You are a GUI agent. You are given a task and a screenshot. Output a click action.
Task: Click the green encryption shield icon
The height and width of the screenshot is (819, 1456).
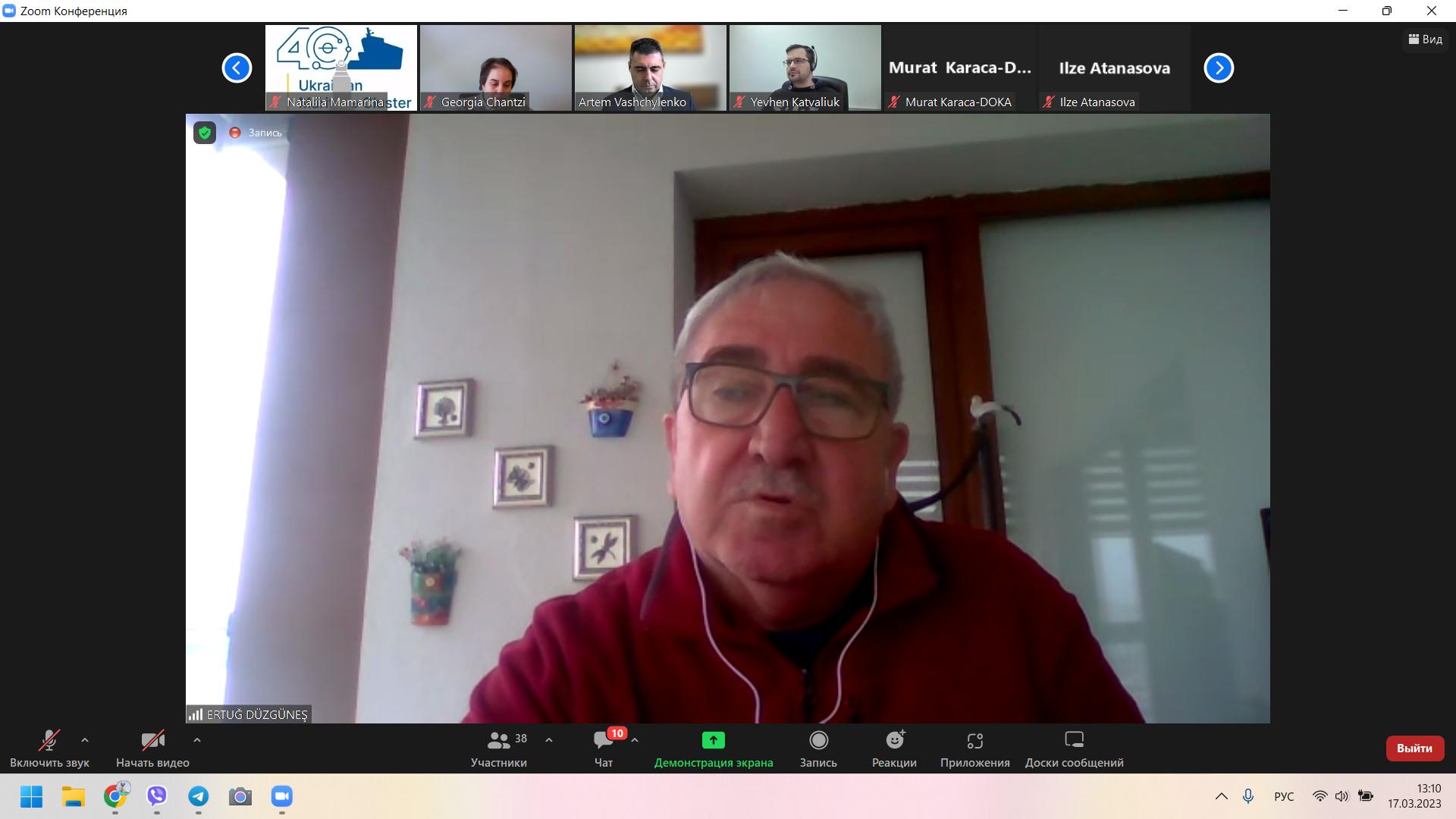(x=205, y=133)
